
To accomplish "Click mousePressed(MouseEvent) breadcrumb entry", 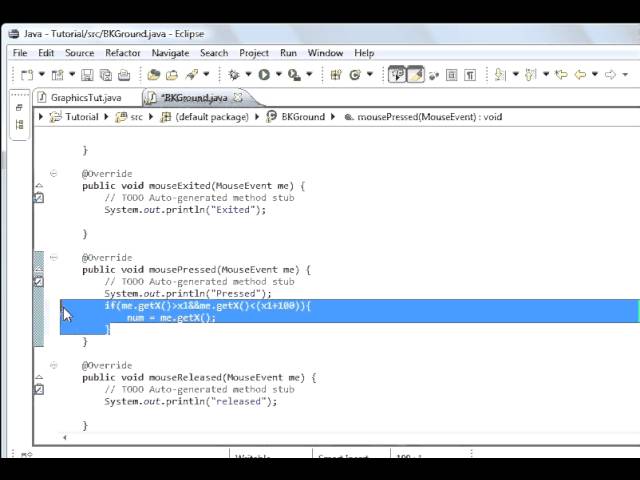I will pos(429,117).
